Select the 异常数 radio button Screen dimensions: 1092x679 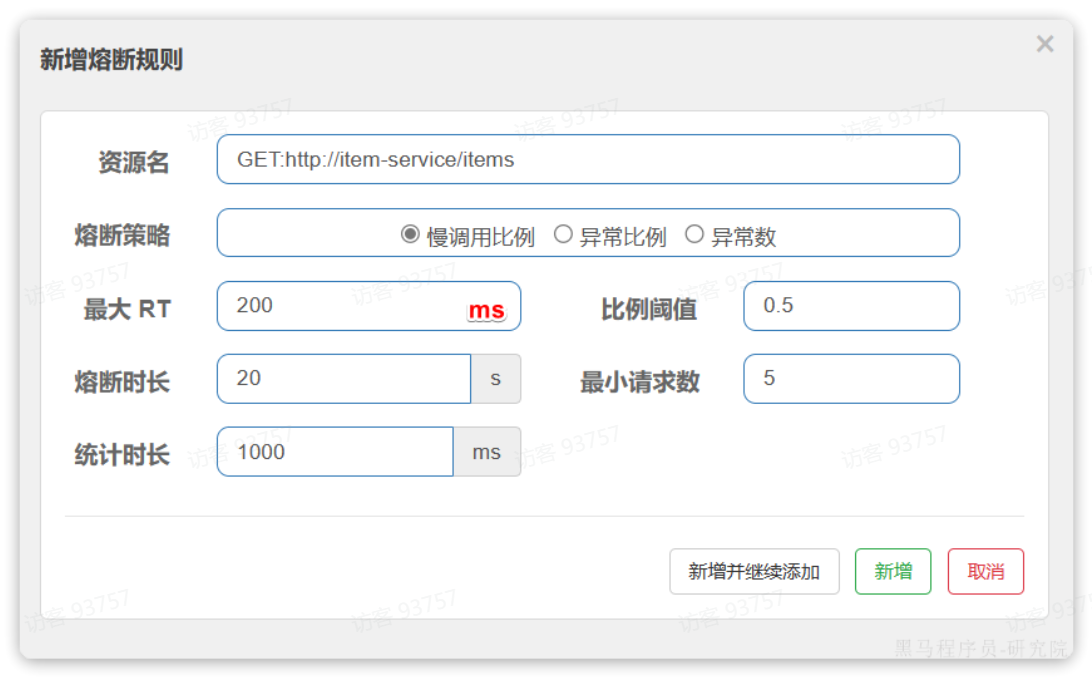(x=694, y=234)
